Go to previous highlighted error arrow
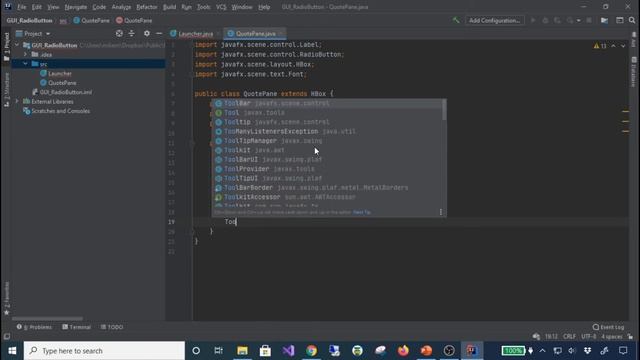 point(613,46)
